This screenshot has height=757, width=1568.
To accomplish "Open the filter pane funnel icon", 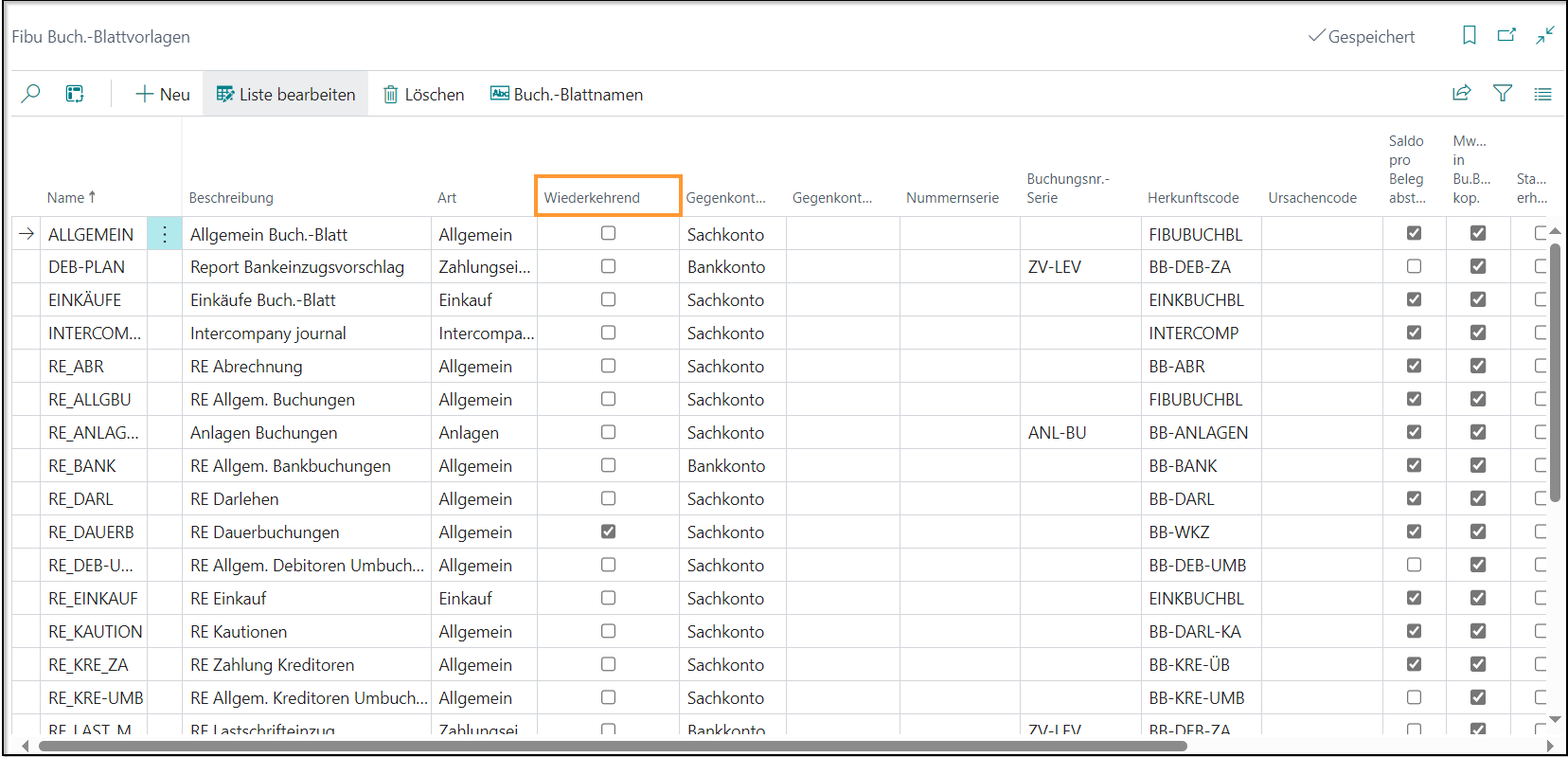I will (1502, 93).
